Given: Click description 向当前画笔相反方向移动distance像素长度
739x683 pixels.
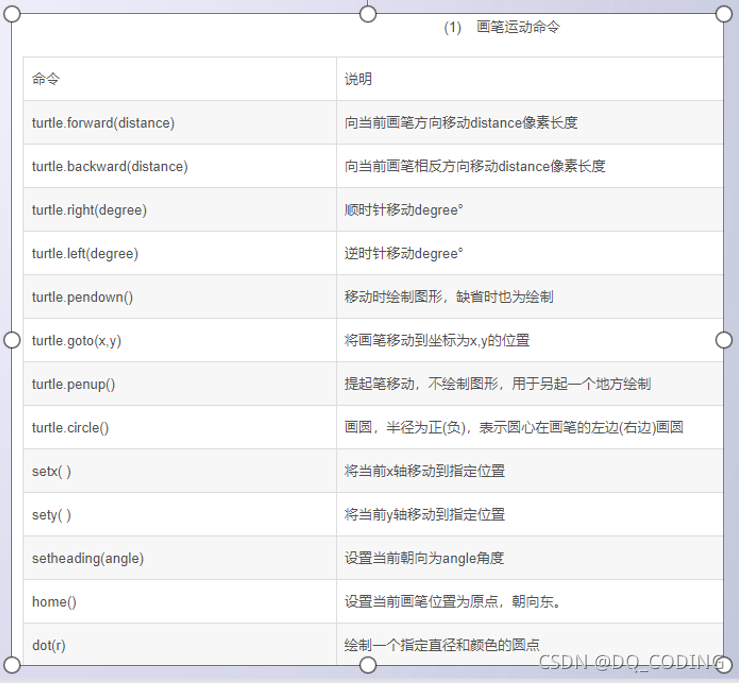Looking at the screenshot, I should point(475,166).
